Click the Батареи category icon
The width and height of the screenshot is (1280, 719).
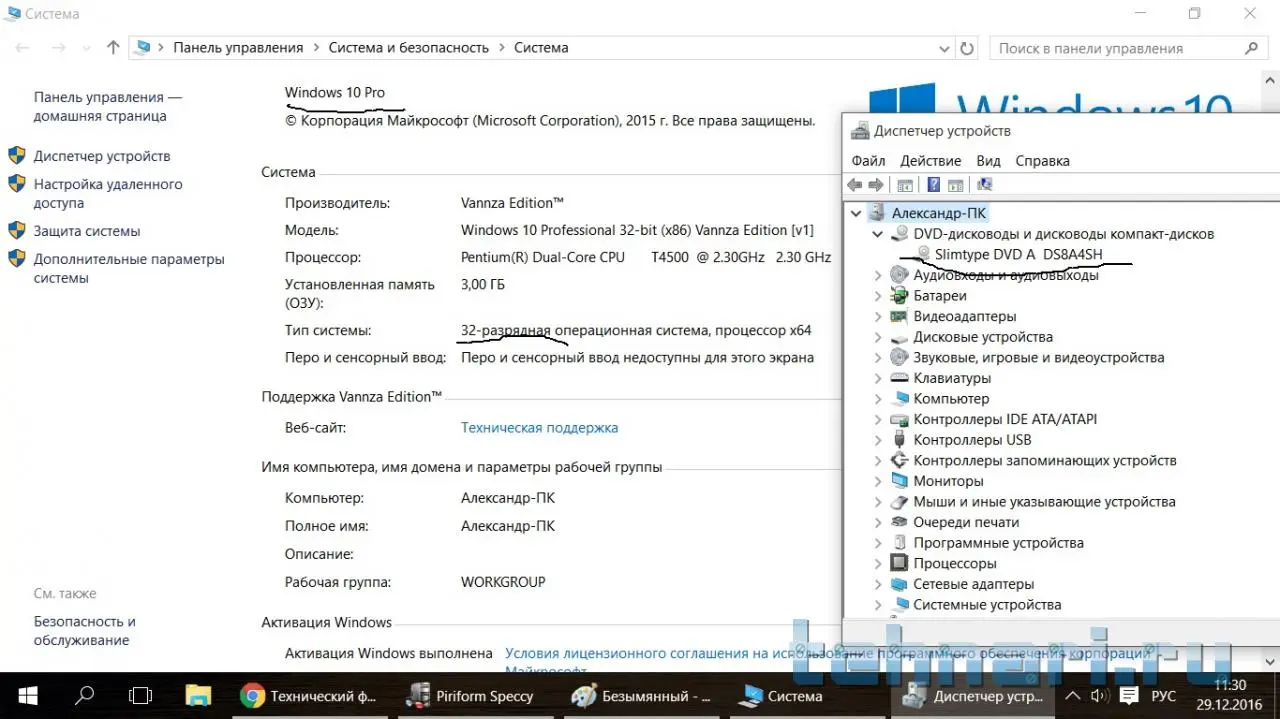coord(900,296)
